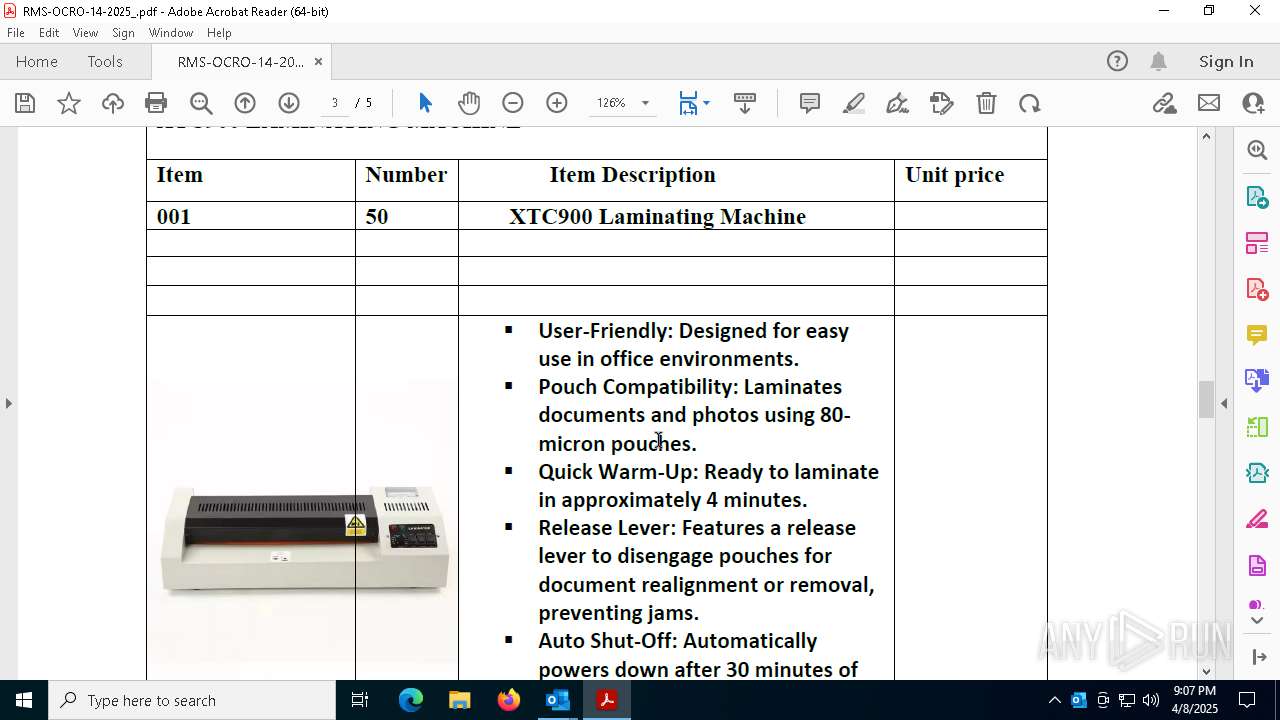Viewport: 1280px width, 720px height.
Task: Save the PDF with the floppy disk icon
Action: pyautogui.click(x=25, y=103)
